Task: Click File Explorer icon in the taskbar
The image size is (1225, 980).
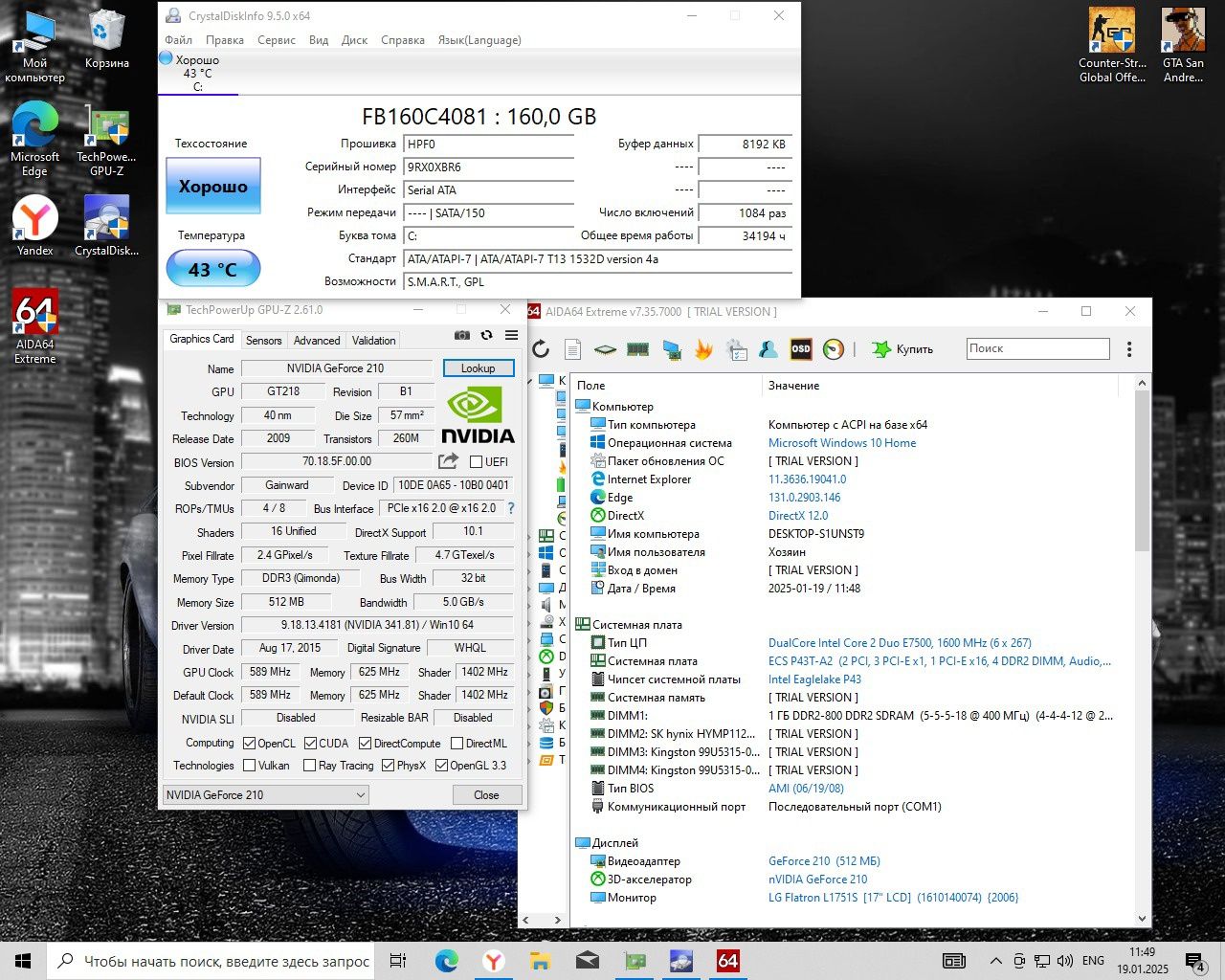Action: point(540,961)
